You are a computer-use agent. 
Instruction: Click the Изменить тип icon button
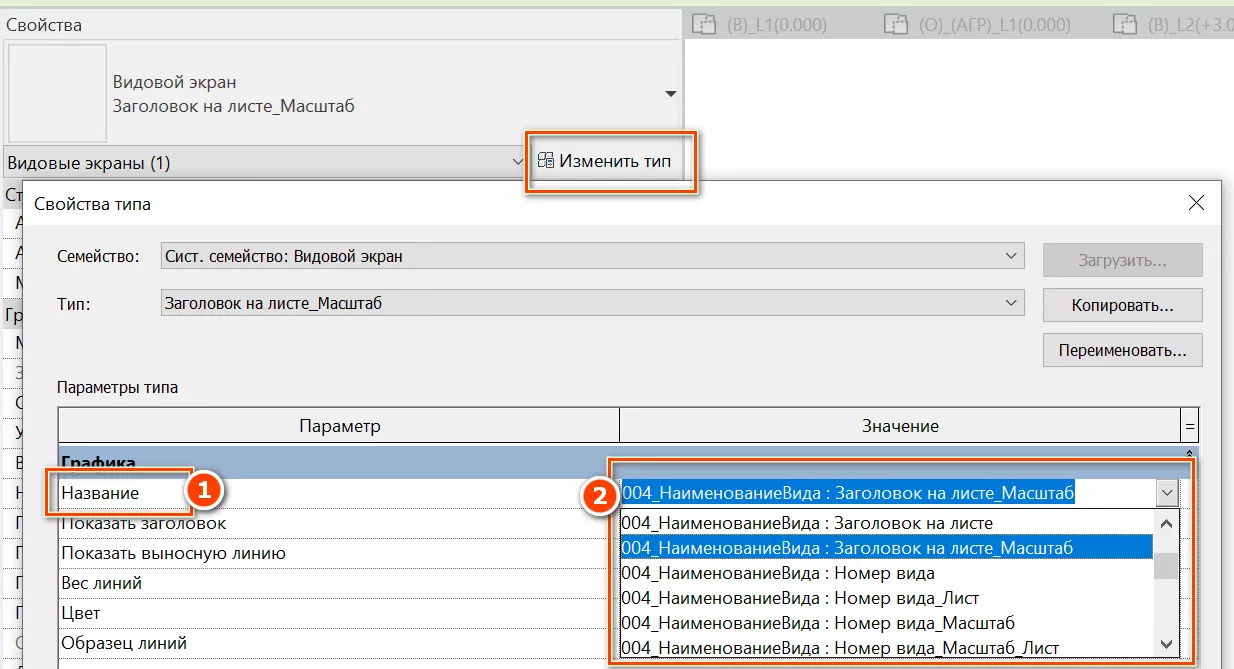pos(546,160)
